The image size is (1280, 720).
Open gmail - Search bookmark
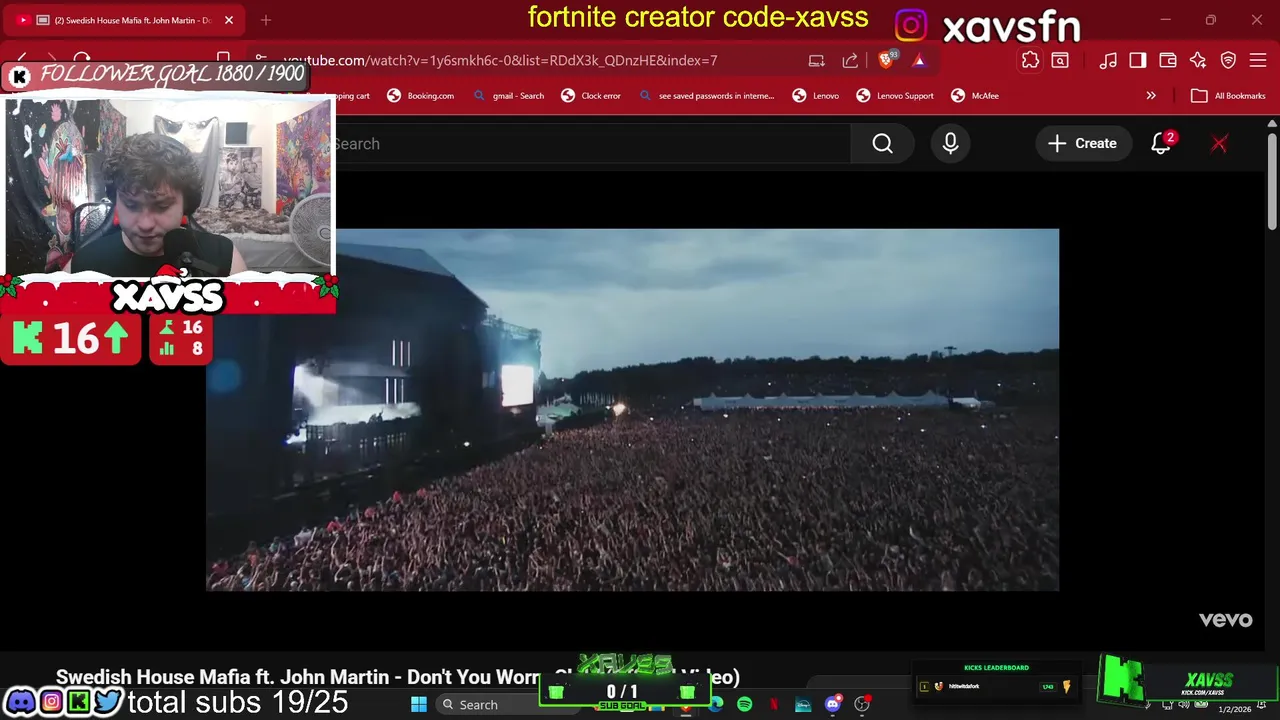coord(509,96)
